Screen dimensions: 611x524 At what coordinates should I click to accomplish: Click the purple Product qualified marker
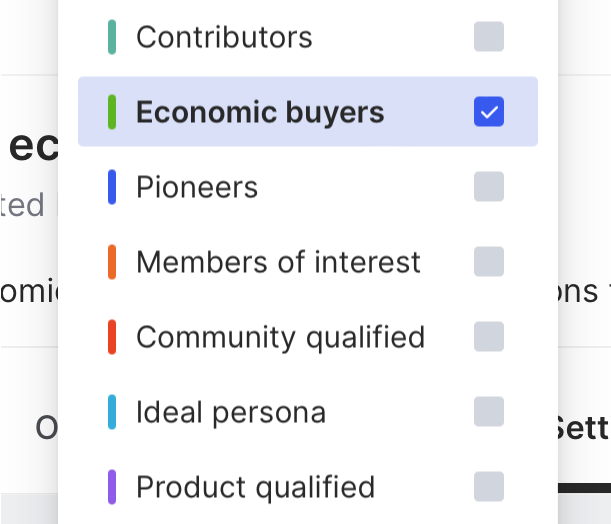pyautogui.click(x=112, y=487)
